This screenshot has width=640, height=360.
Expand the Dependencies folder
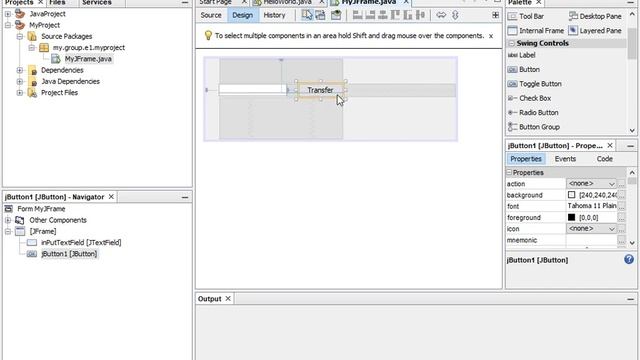[x=20, y=70]
